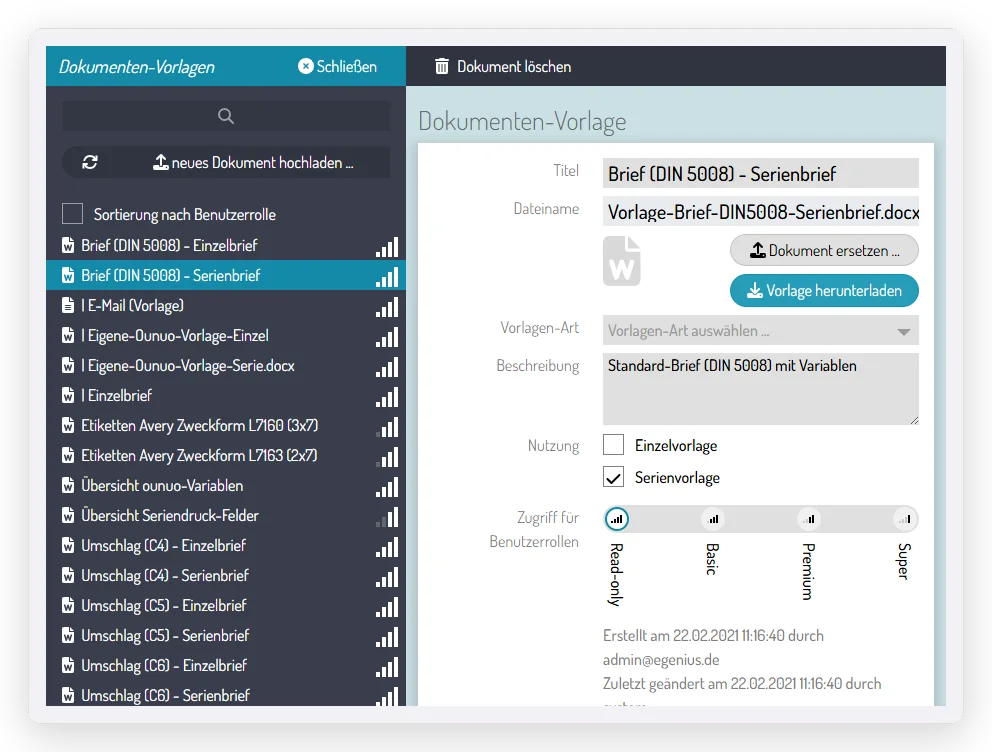
Task: Click into the Titel input field
Action: point(760,173)
